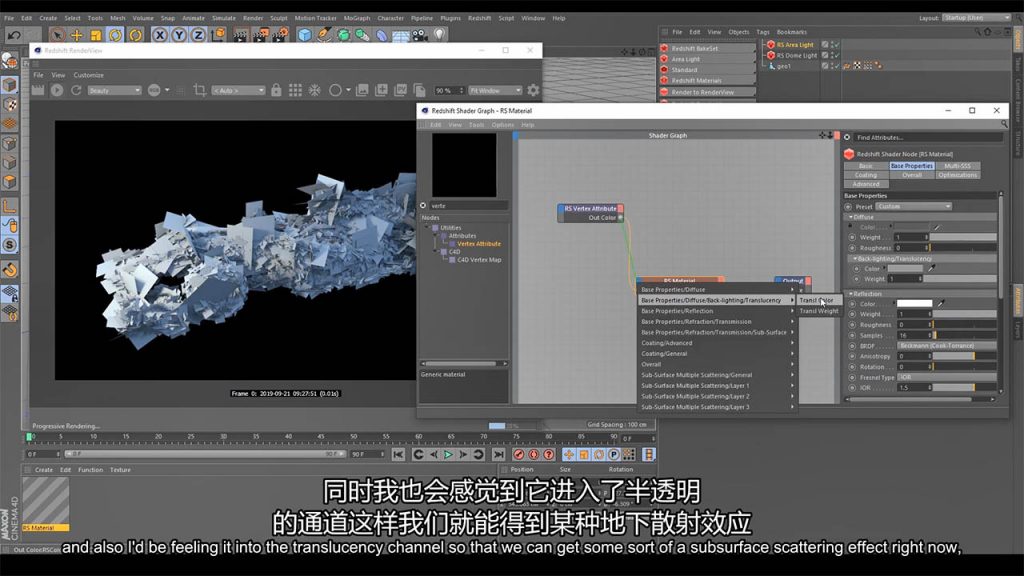
Task: Toggle the Z axis lock
Action: click(198, 35)
